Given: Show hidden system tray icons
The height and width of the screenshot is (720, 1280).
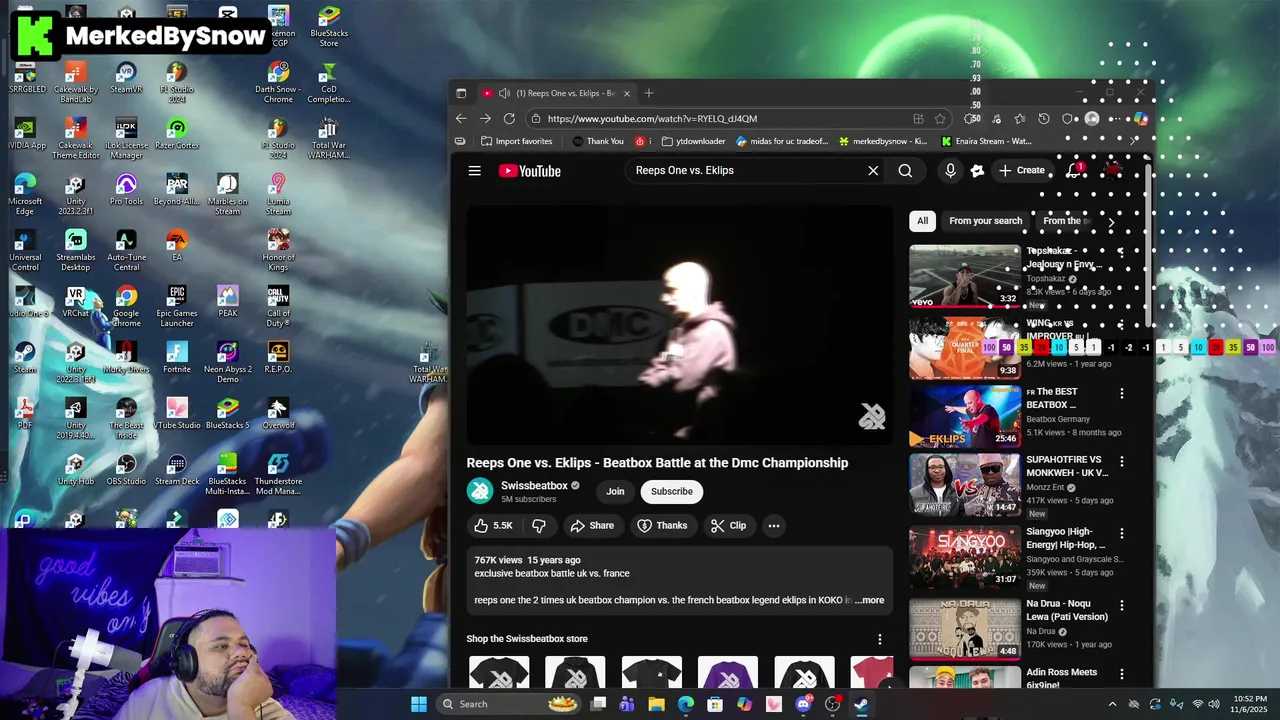Looking at the screenshot, I should coord(1111,704).
